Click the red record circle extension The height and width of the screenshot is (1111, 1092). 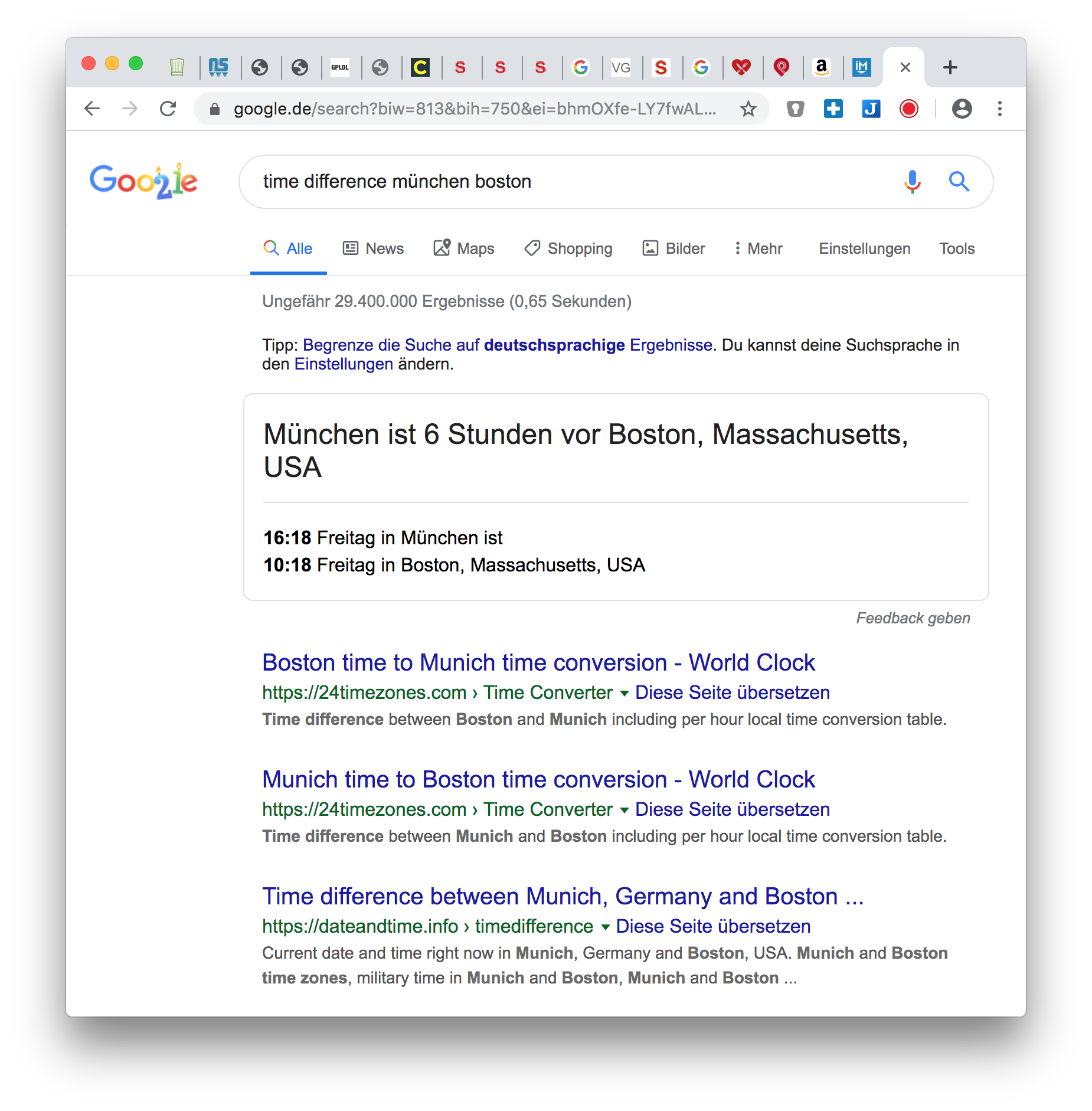909,109
